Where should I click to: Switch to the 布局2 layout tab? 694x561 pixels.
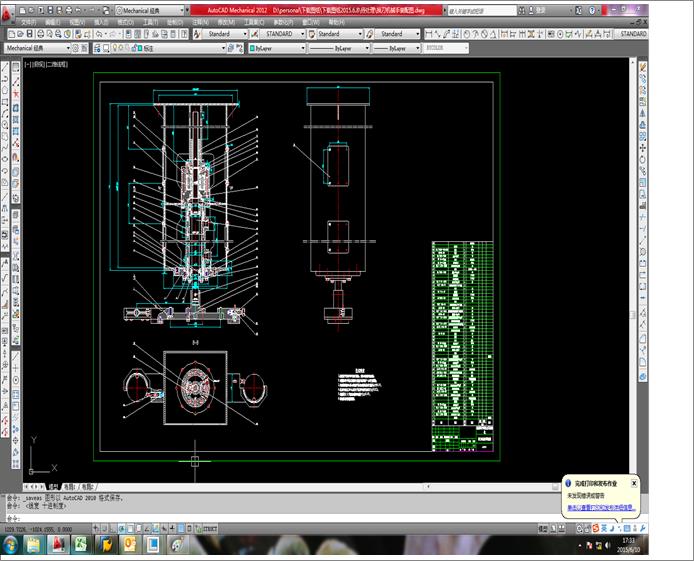coord(88,487)
